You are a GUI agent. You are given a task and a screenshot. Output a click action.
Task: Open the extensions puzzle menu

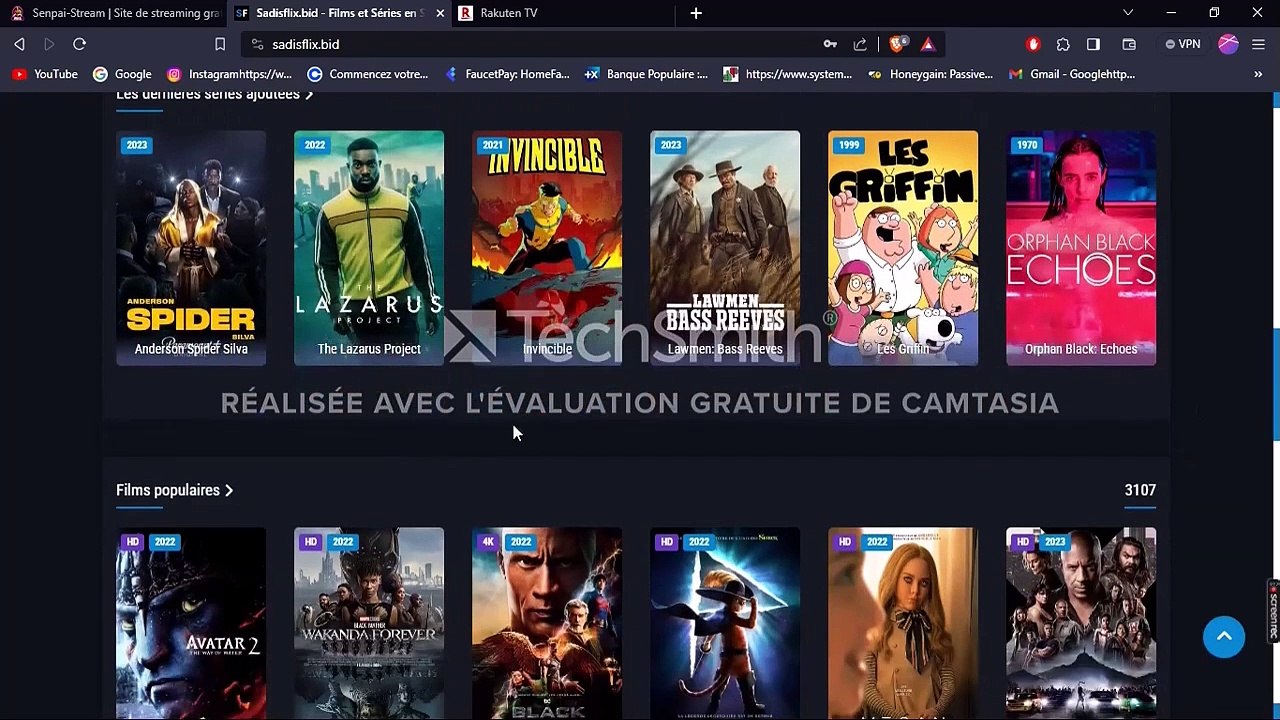click(1063, 44)
